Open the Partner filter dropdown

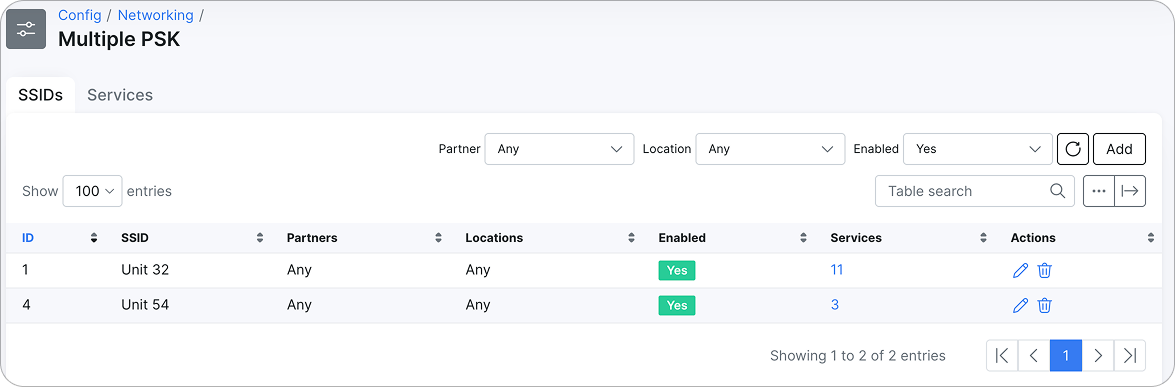tap(560, 149)
